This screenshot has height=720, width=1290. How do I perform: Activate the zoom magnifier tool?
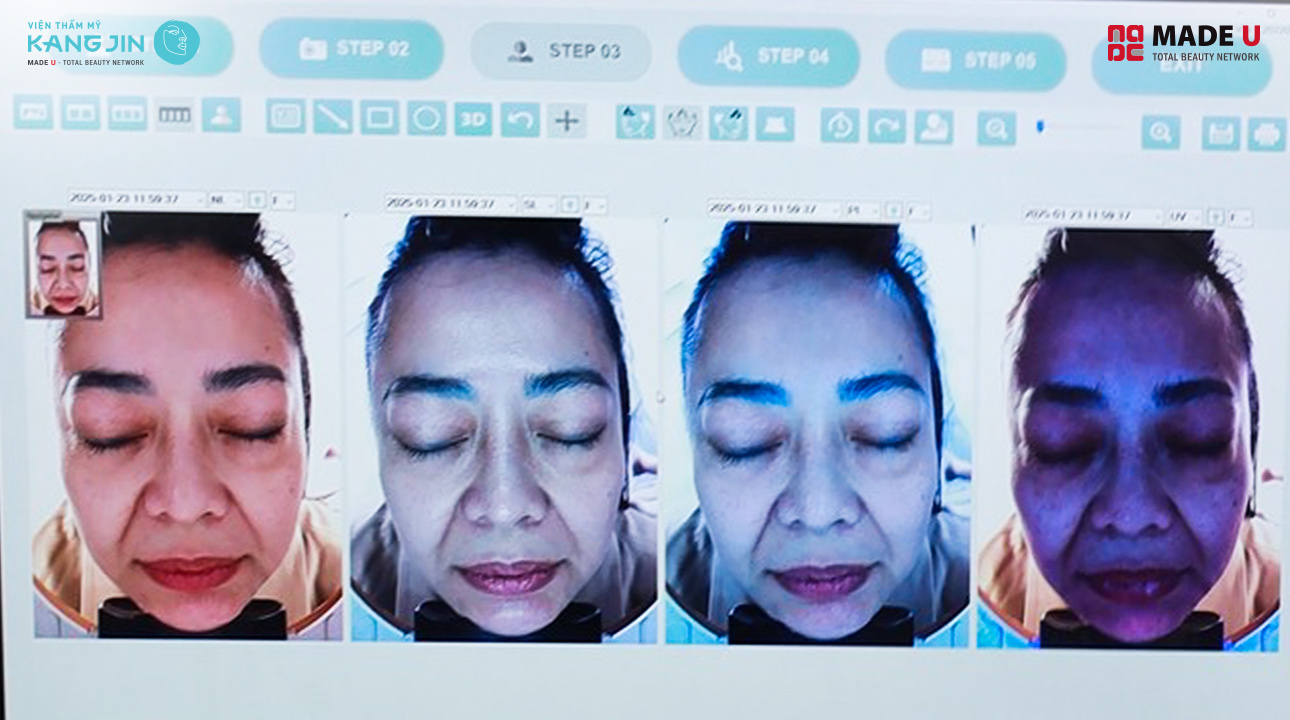pyautogui.click(x=995, y=129)
